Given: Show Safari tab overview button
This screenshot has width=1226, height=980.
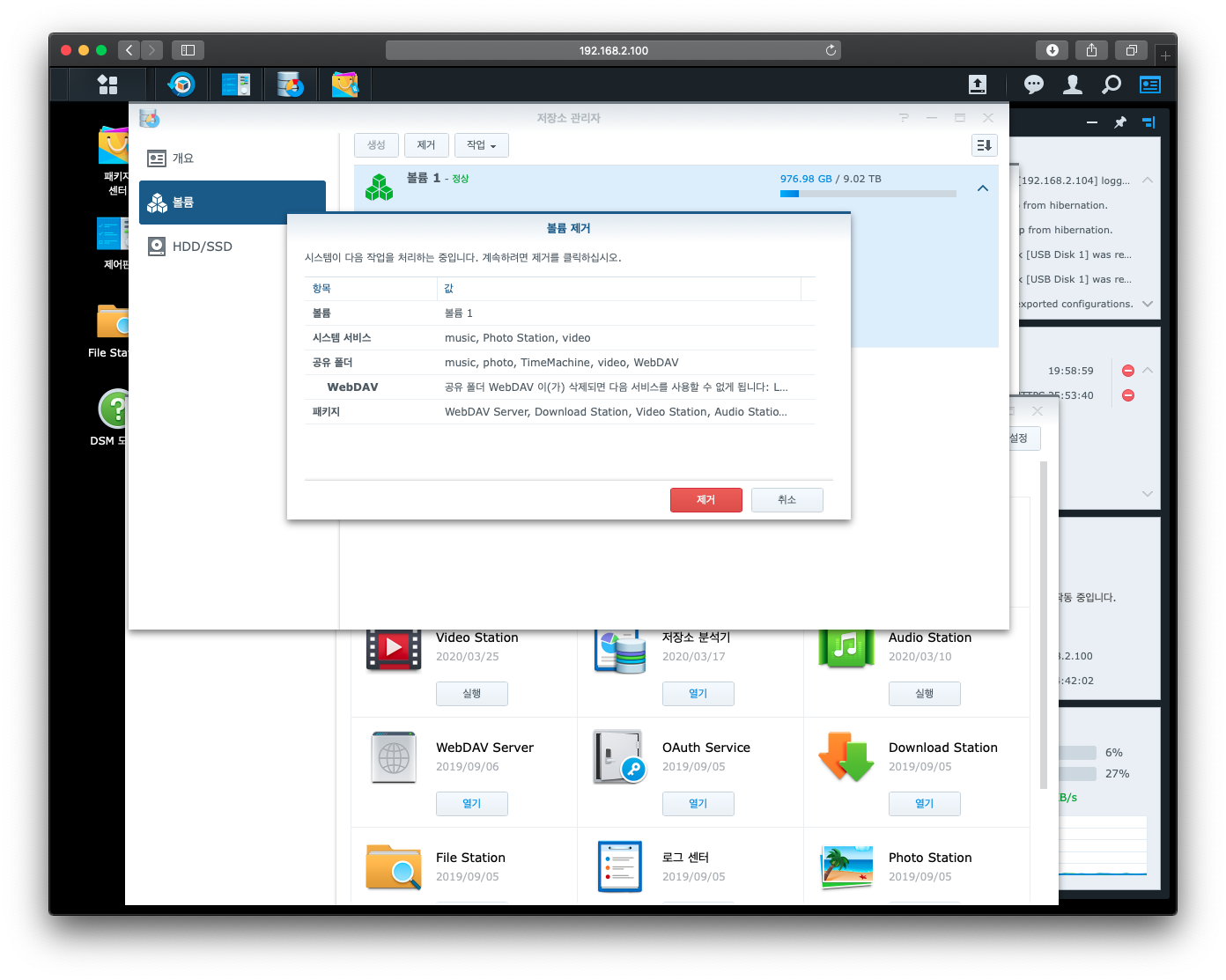Looking at the screenshot, I should pos(1132,50).
